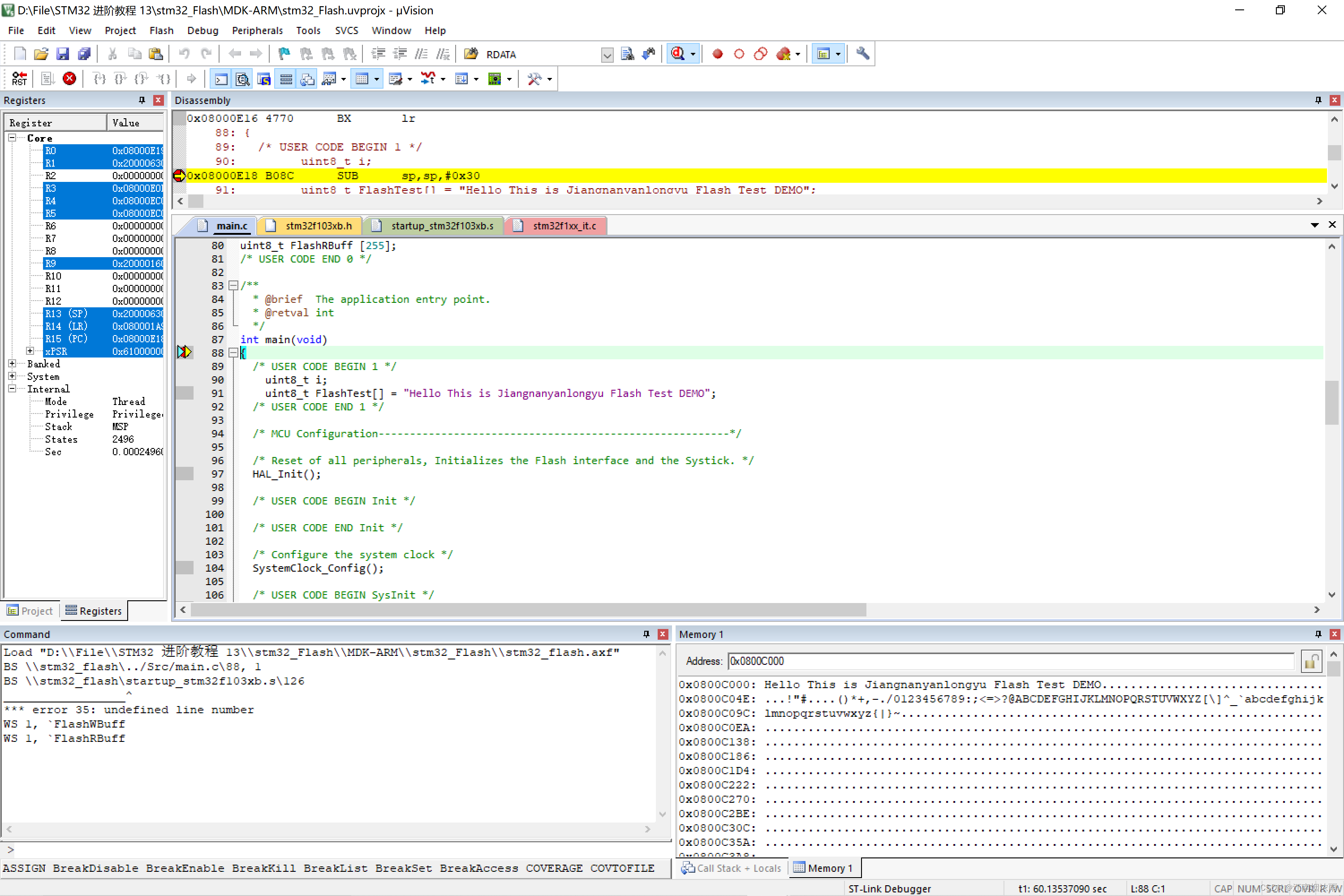Click the Step Into icon
This screenshot has width=1344, height=896.
(x=99, y=79)
